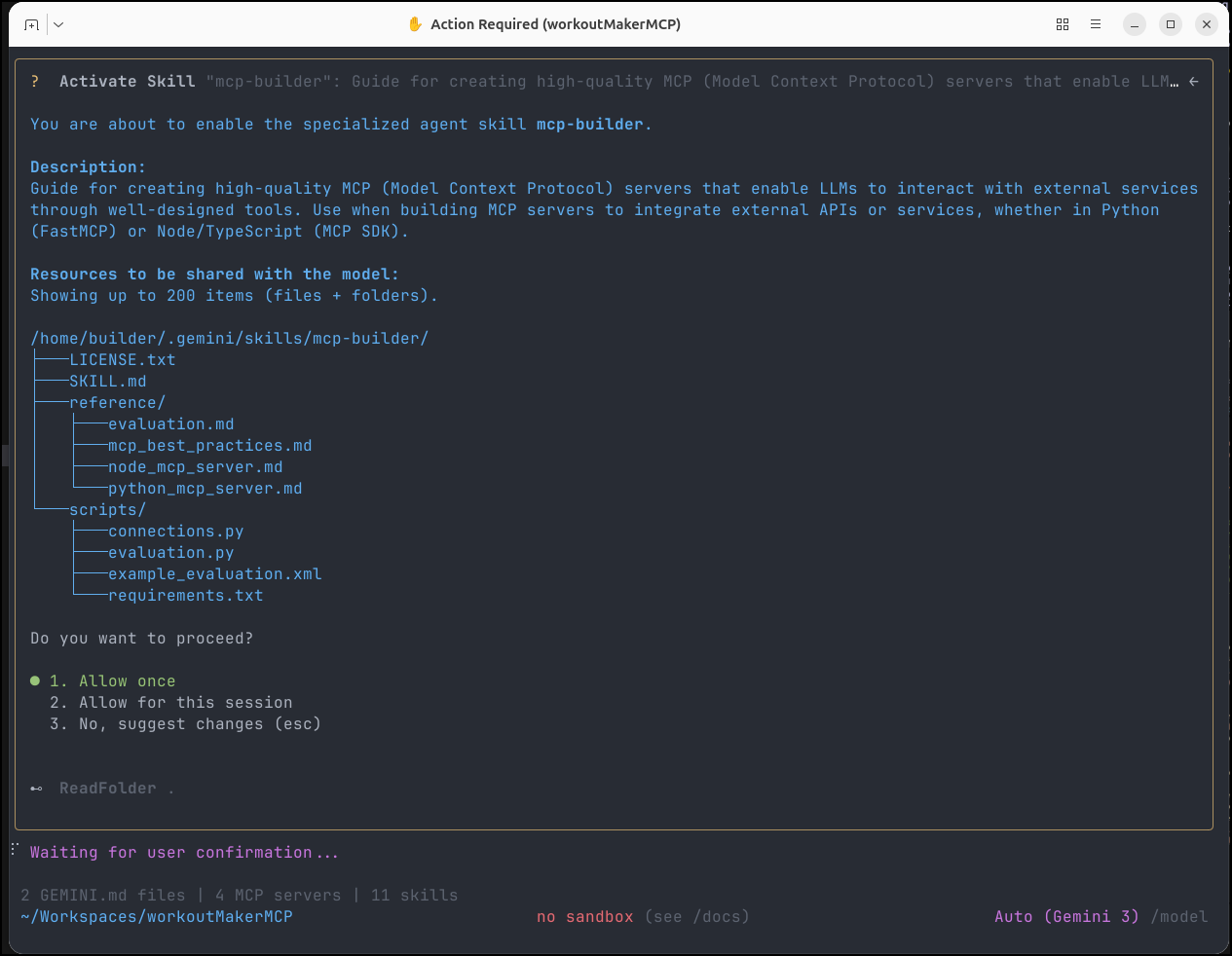Click the /model text in the status bar
Viewport: 1232px width, 956px height.
[x=1178, y=917]
